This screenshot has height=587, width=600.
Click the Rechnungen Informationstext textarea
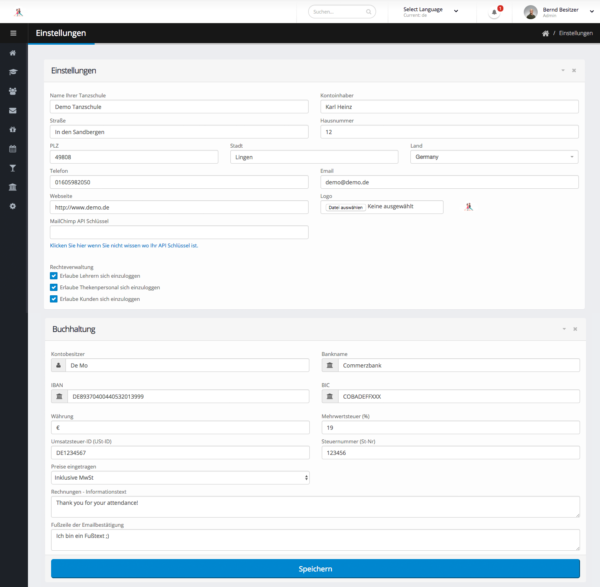315,507
